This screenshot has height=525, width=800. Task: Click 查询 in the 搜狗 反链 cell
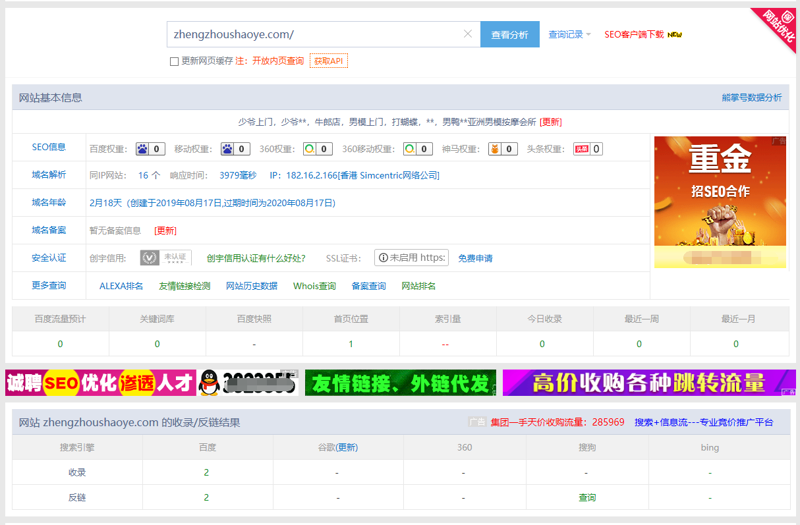point(587,497)
